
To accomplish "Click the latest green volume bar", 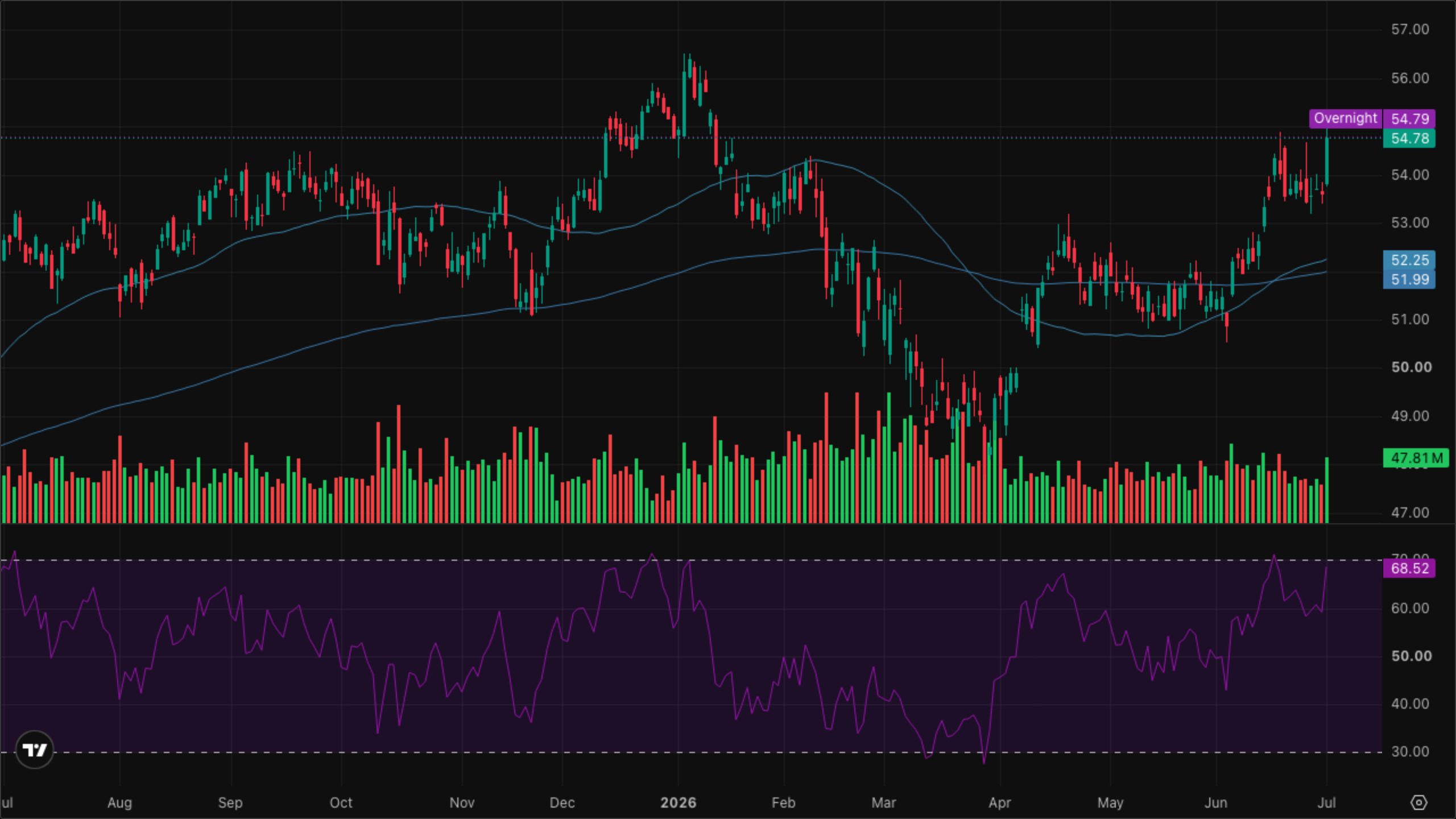I will pyautogui.click(x=1327, y=490).
